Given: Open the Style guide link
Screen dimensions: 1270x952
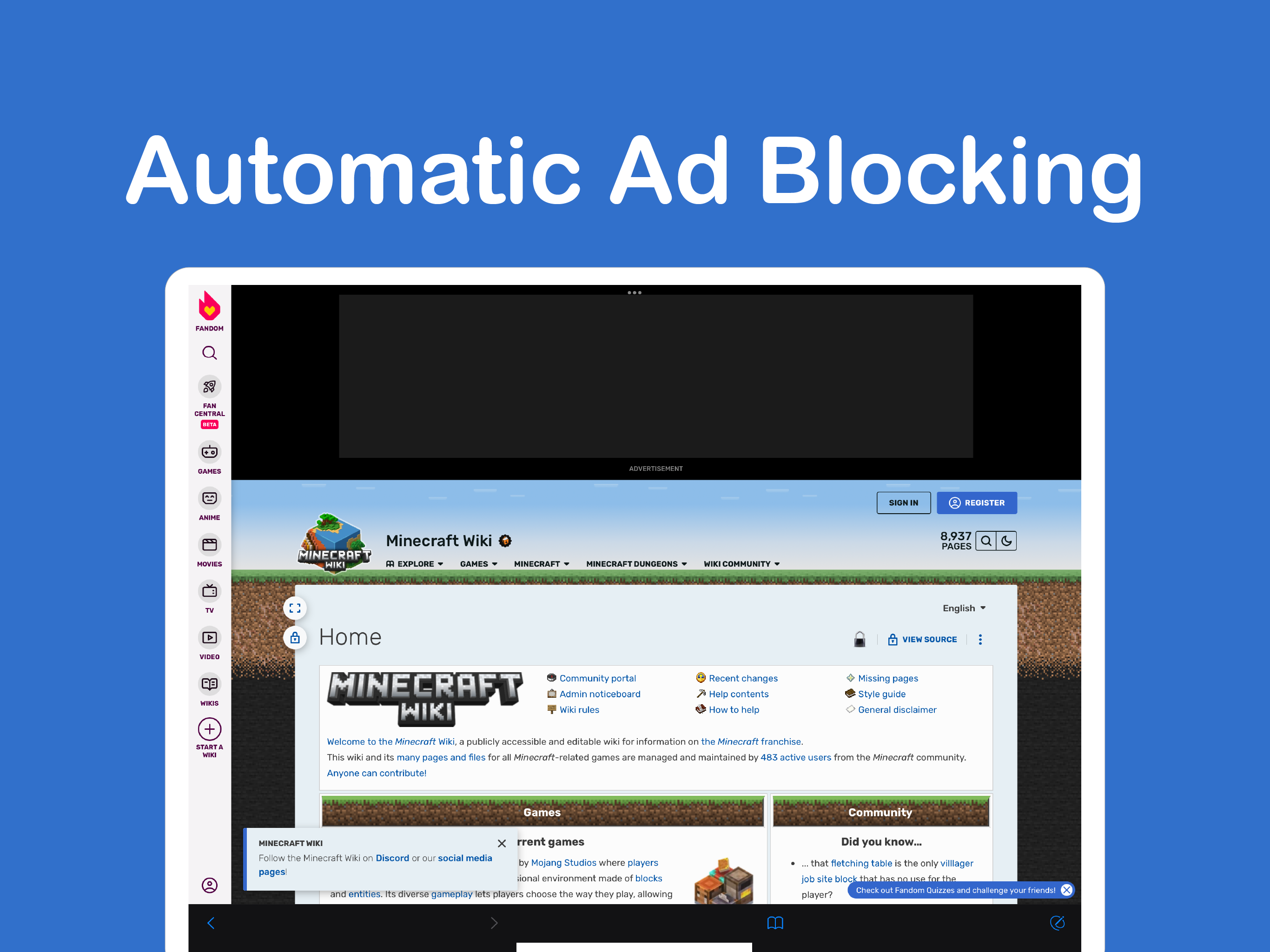Looking at the screenshot, I should 882,694.
